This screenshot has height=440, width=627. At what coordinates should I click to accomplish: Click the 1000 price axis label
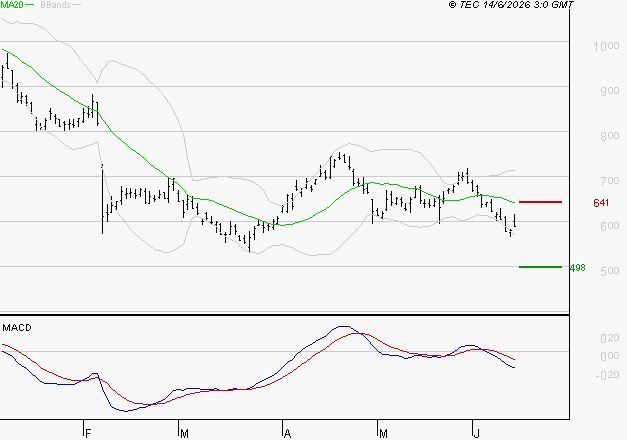pyautogui.click(x=606, y=46)
